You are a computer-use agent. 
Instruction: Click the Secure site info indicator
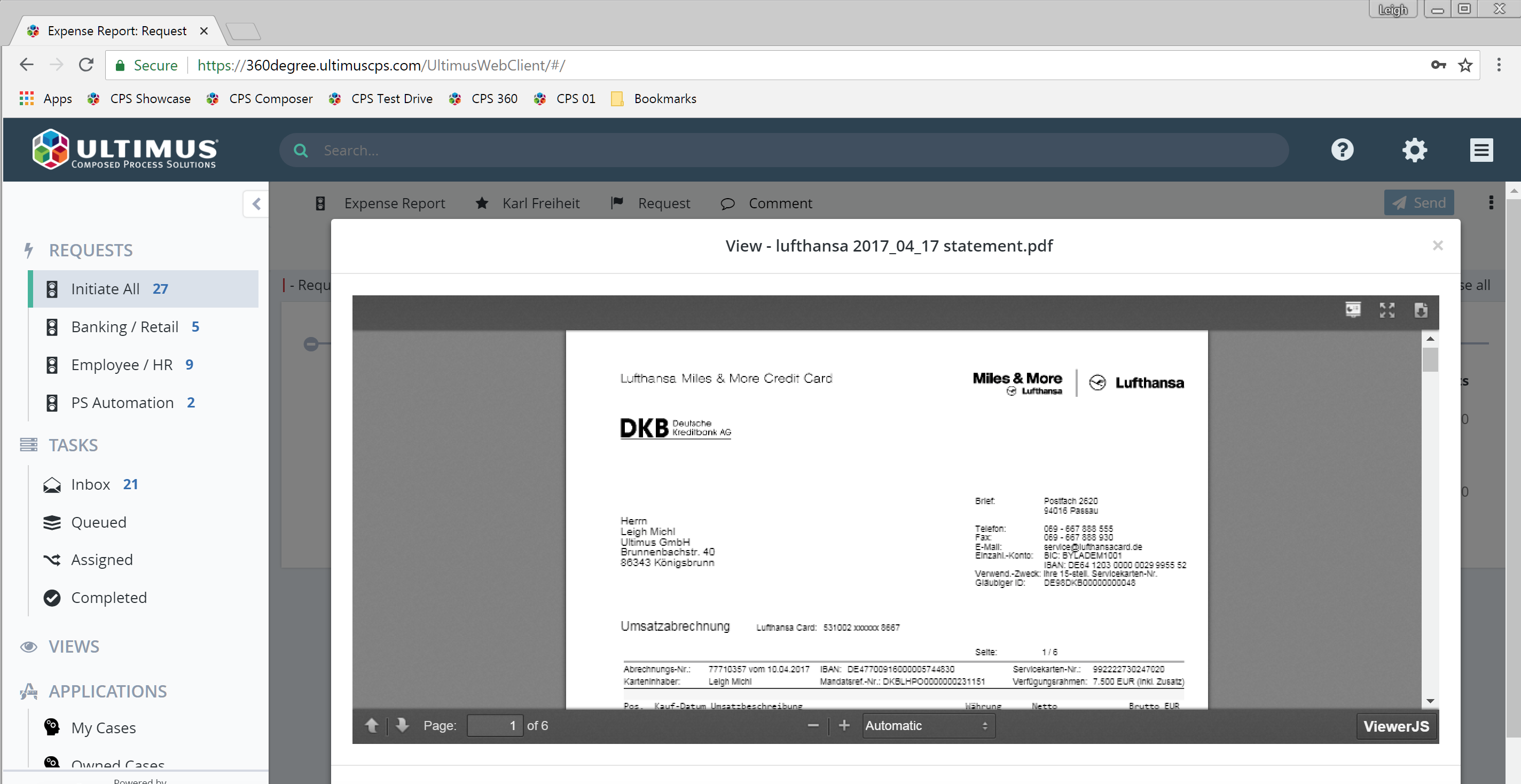146,65
